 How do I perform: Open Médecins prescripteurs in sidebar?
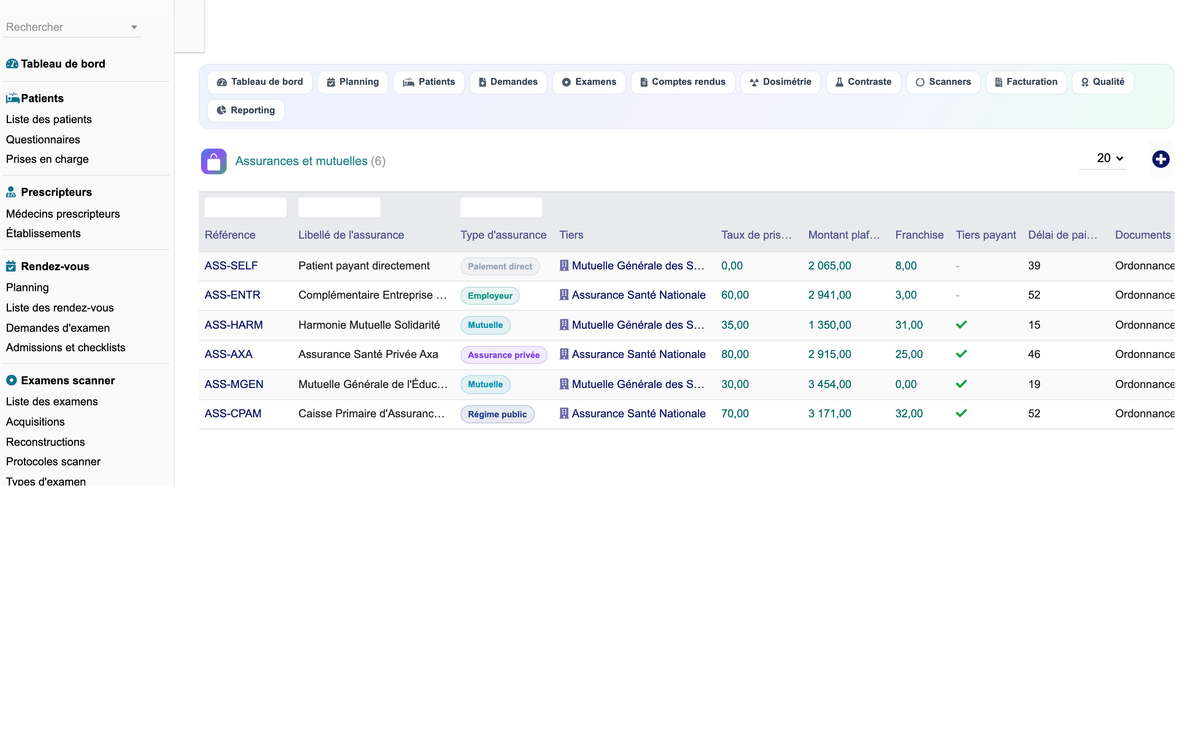63,214
